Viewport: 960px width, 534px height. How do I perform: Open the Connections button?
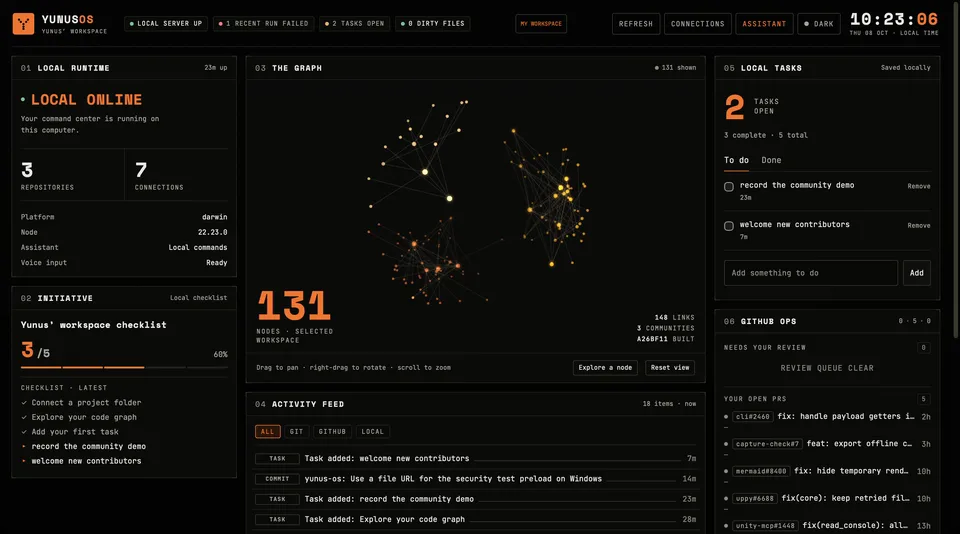coord(697,24)
